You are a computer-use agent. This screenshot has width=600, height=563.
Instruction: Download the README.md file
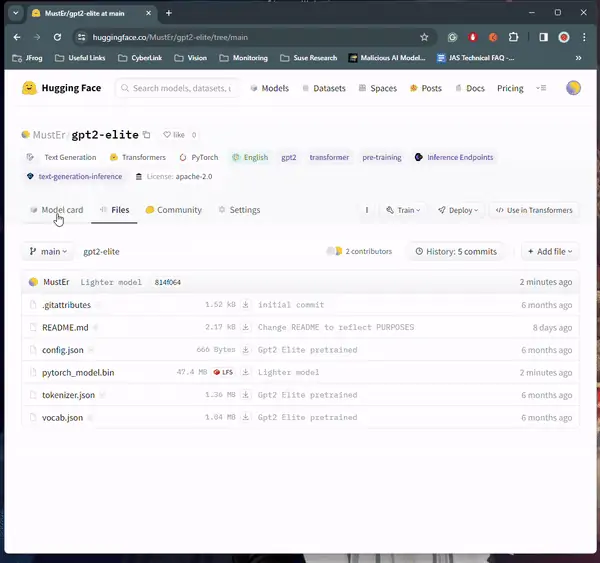click(245, 327)
